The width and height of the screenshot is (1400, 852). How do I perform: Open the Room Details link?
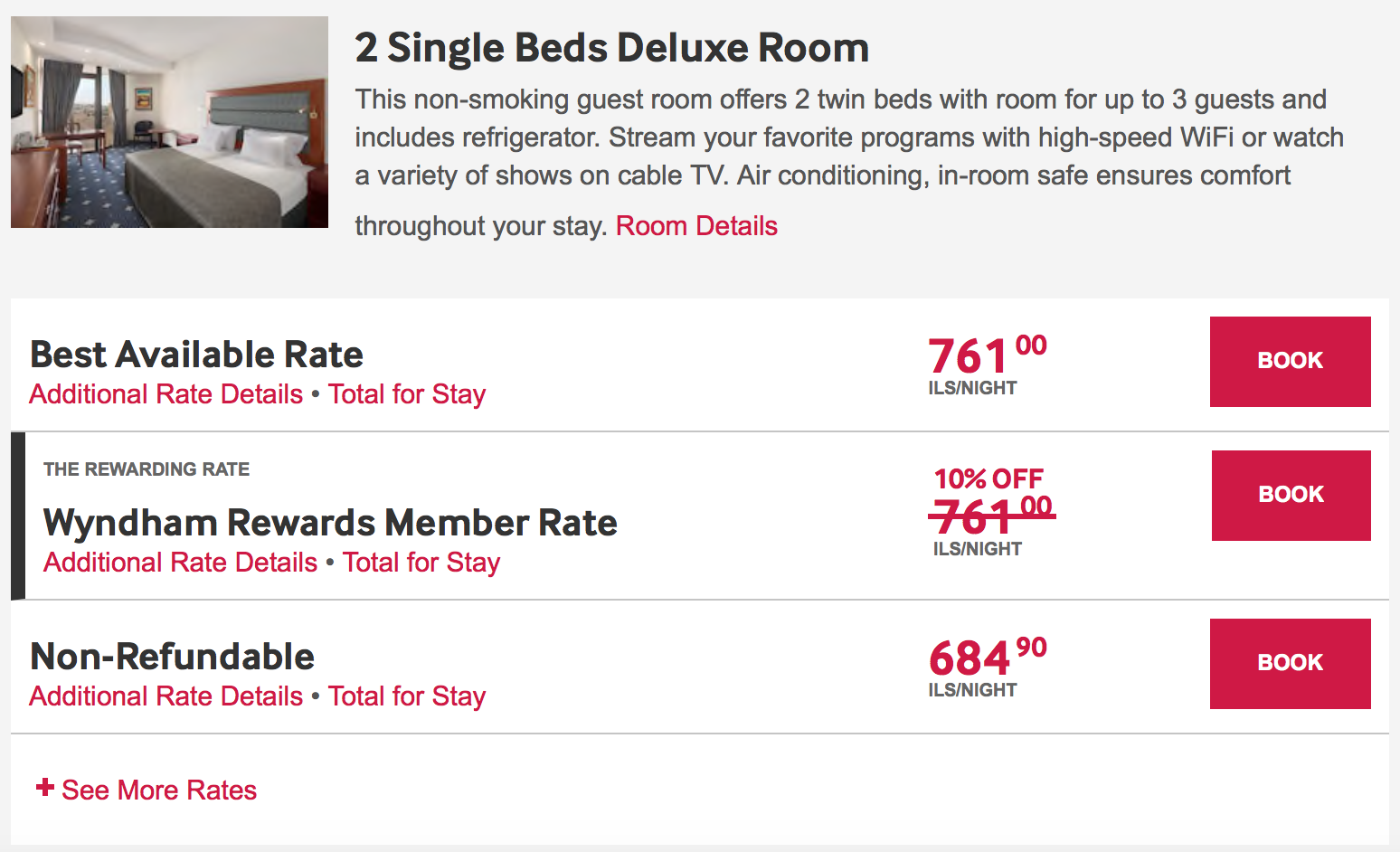696,225
